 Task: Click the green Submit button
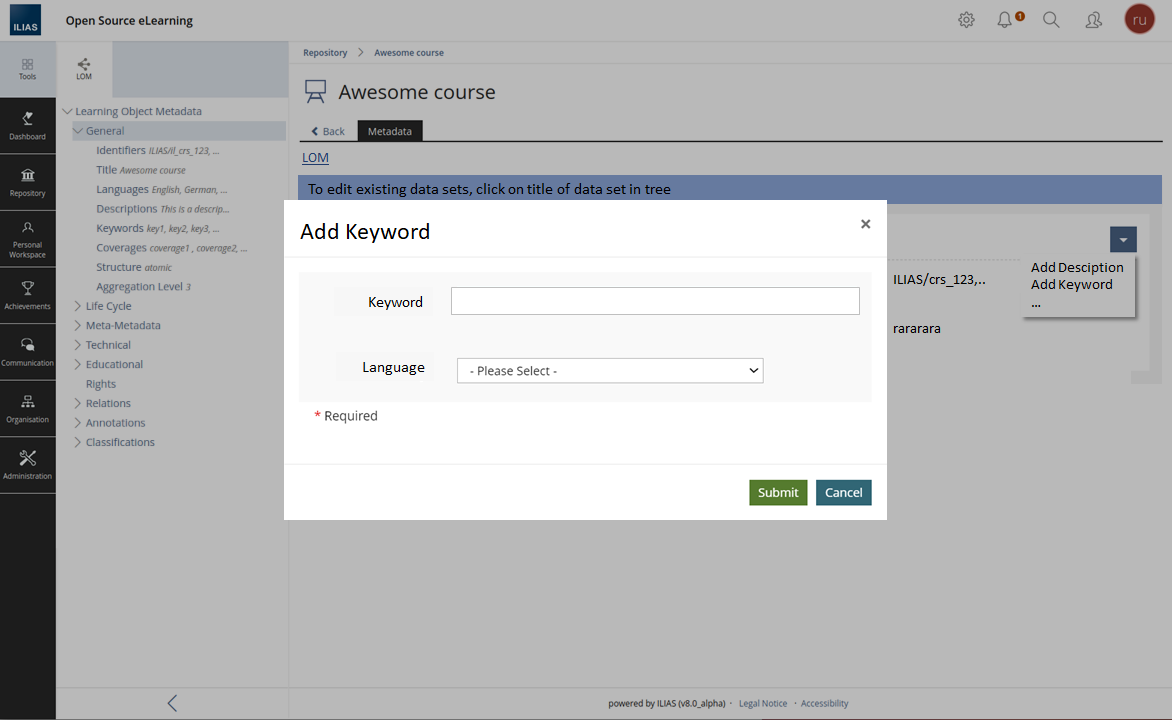(x=777, y=493)
